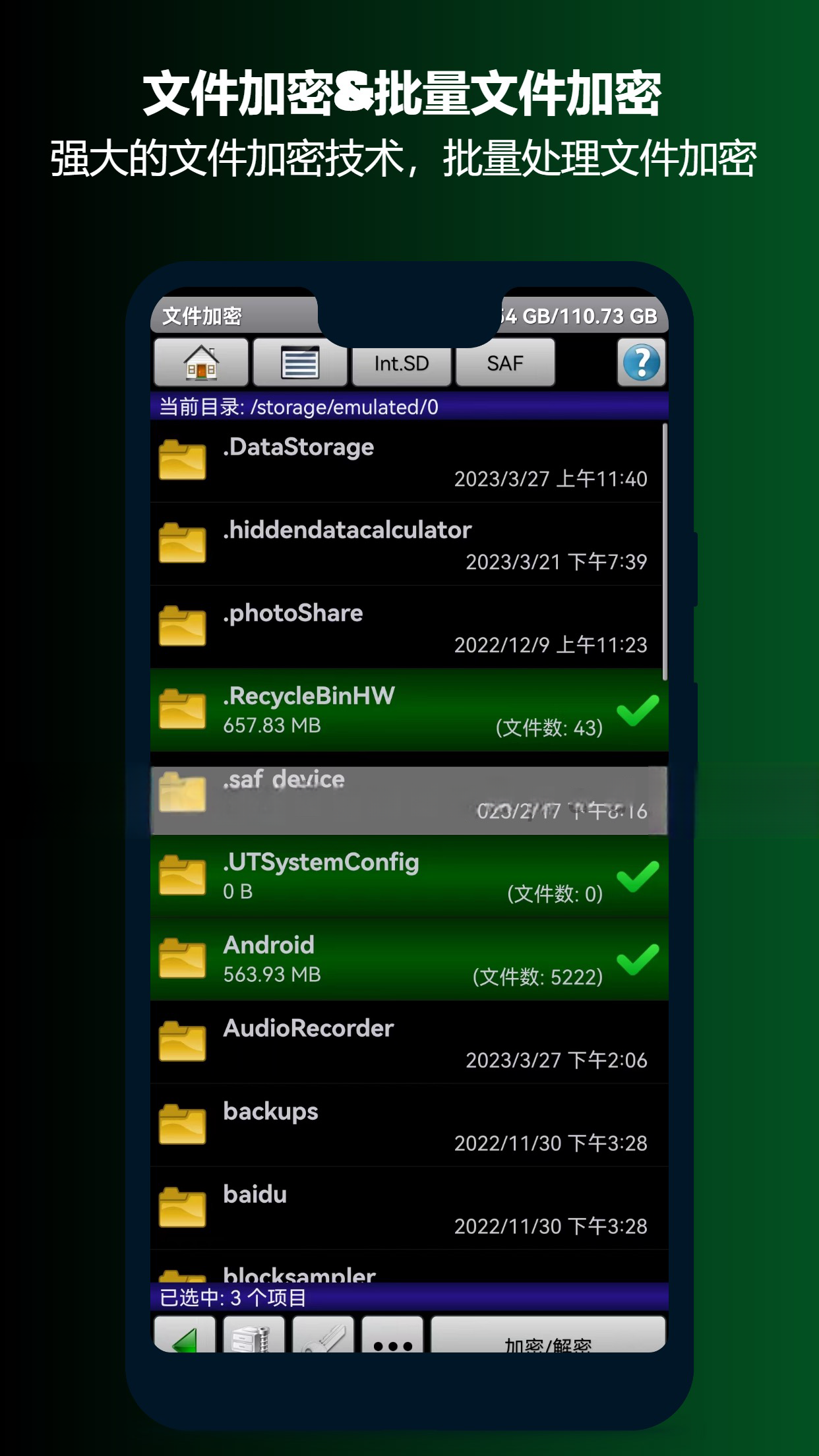Deselect the .RecycleBinHW checkmark
The width and height of the screenshot is (819, 1456).
pos(638,710)
